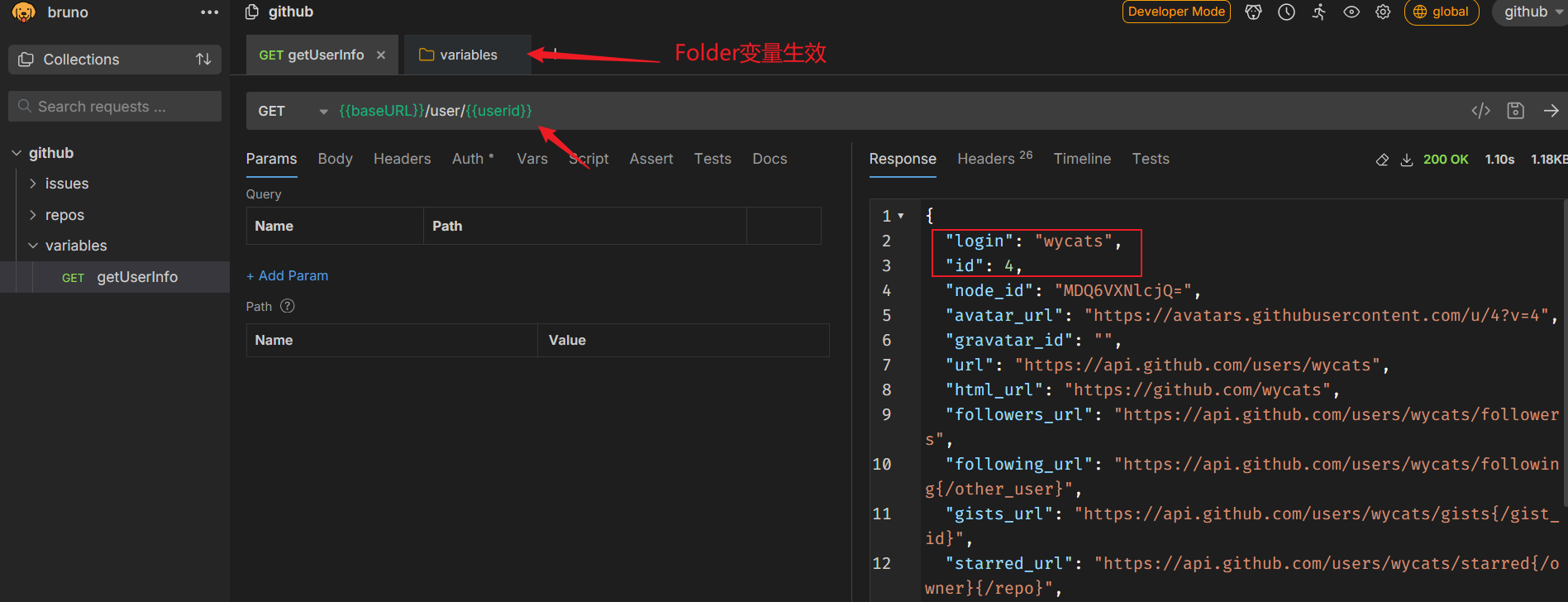Open the Timeline tab
1568x602 pixels.
1082,159
